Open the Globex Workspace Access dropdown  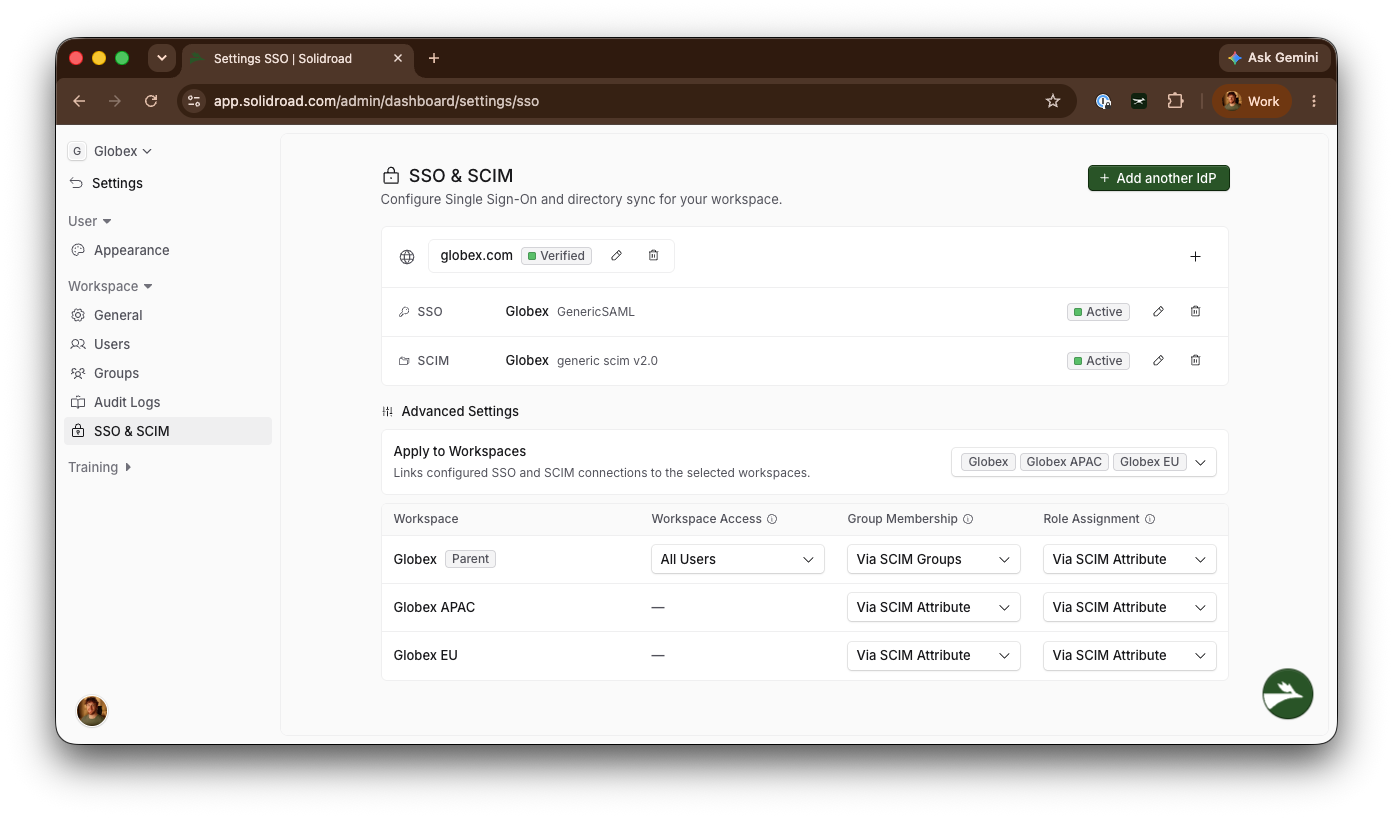point(738,559)
